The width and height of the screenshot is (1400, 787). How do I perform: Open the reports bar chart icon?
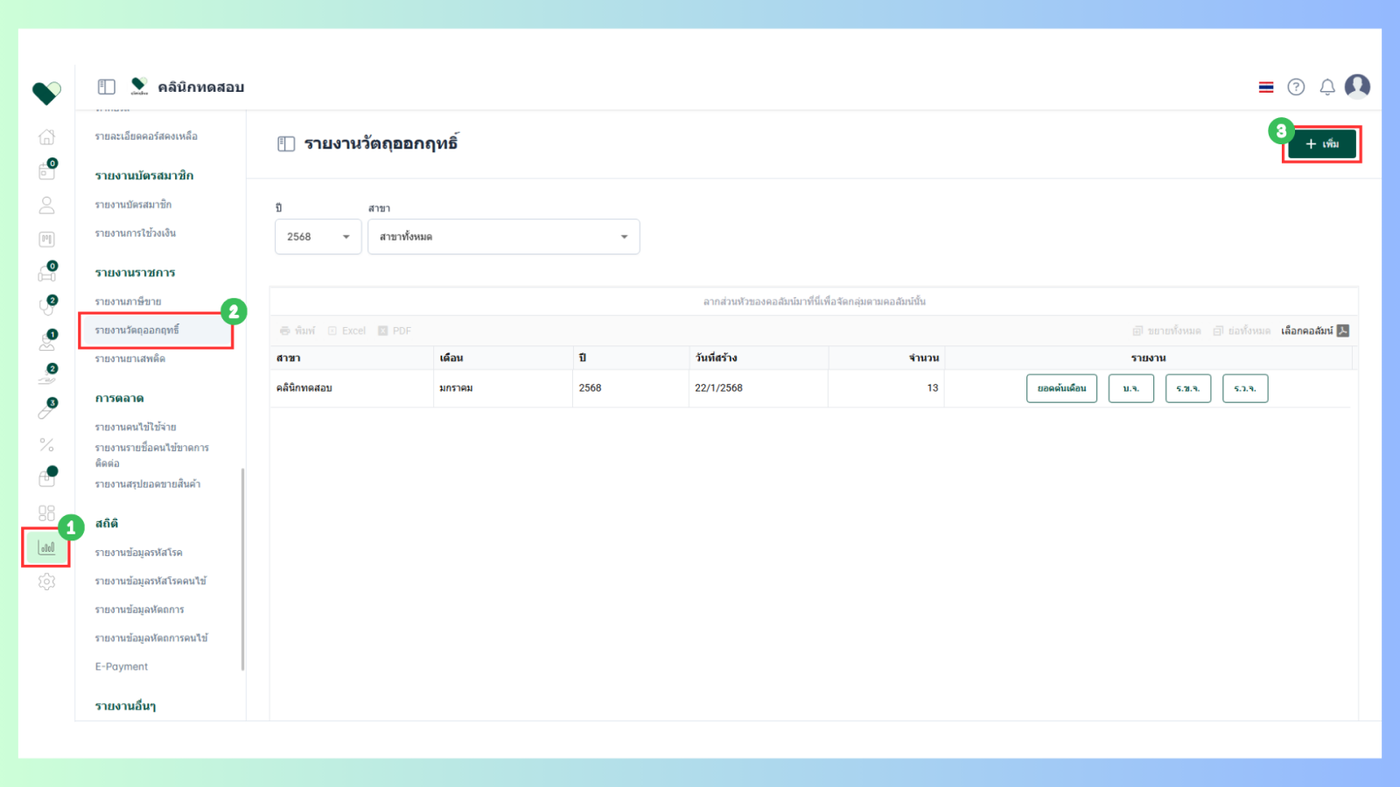(46, 548)
